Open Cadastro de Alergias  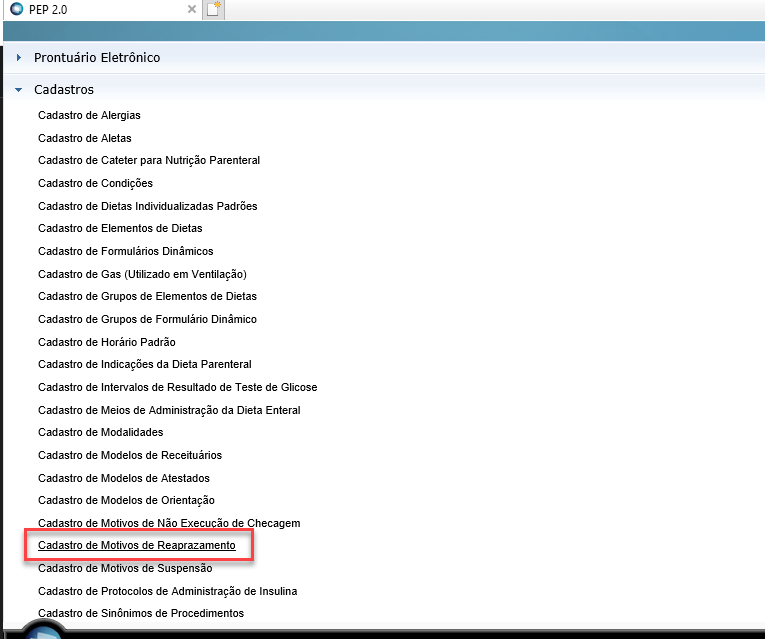[89, 115]
